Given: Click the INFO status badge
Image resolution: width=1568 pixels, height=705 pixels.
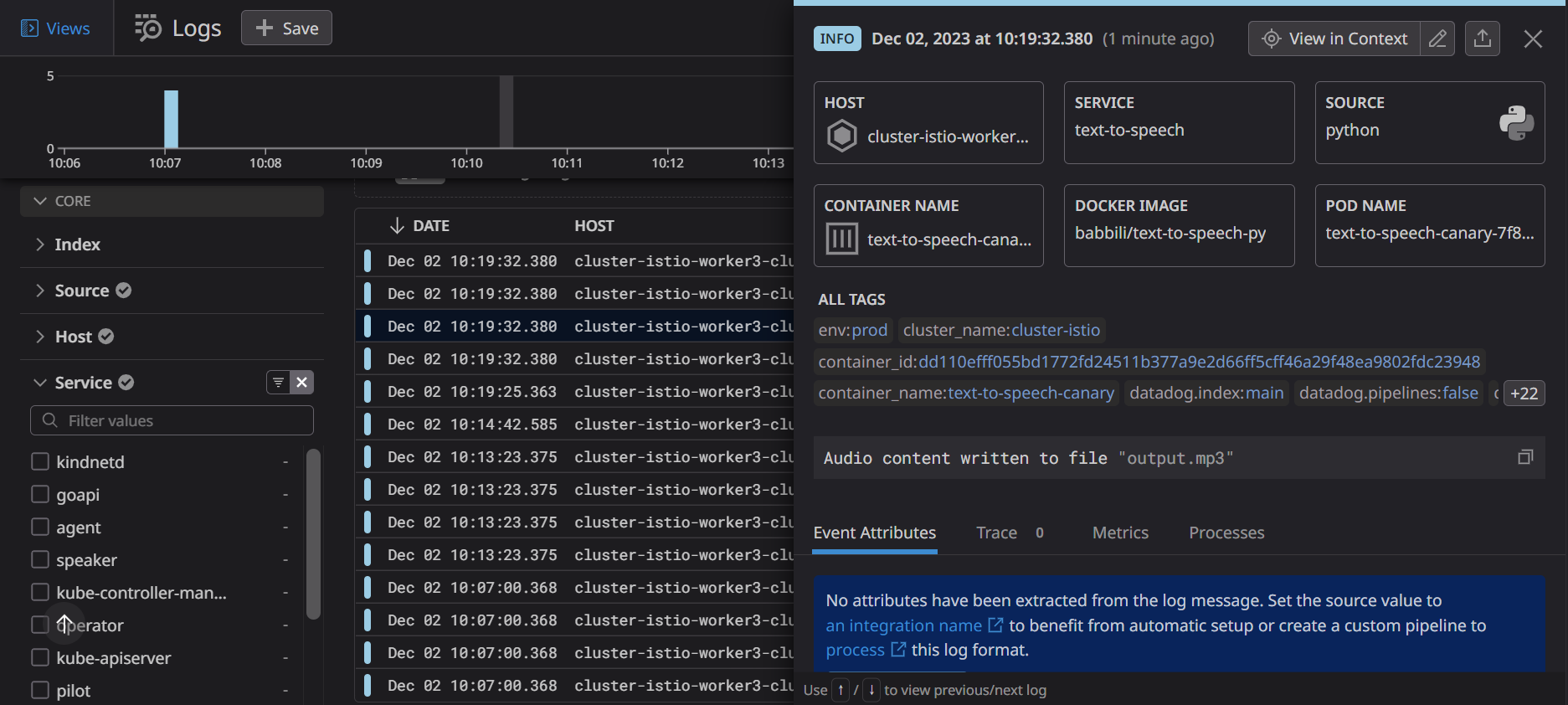Looking at the screenshot, I should pos(837,39).
